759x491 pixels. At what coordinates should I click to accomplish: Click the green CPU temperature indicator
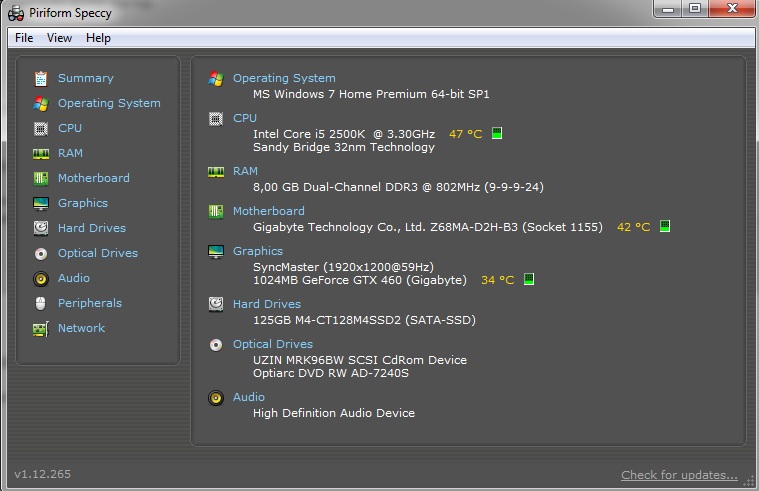(x=497, y=133)
